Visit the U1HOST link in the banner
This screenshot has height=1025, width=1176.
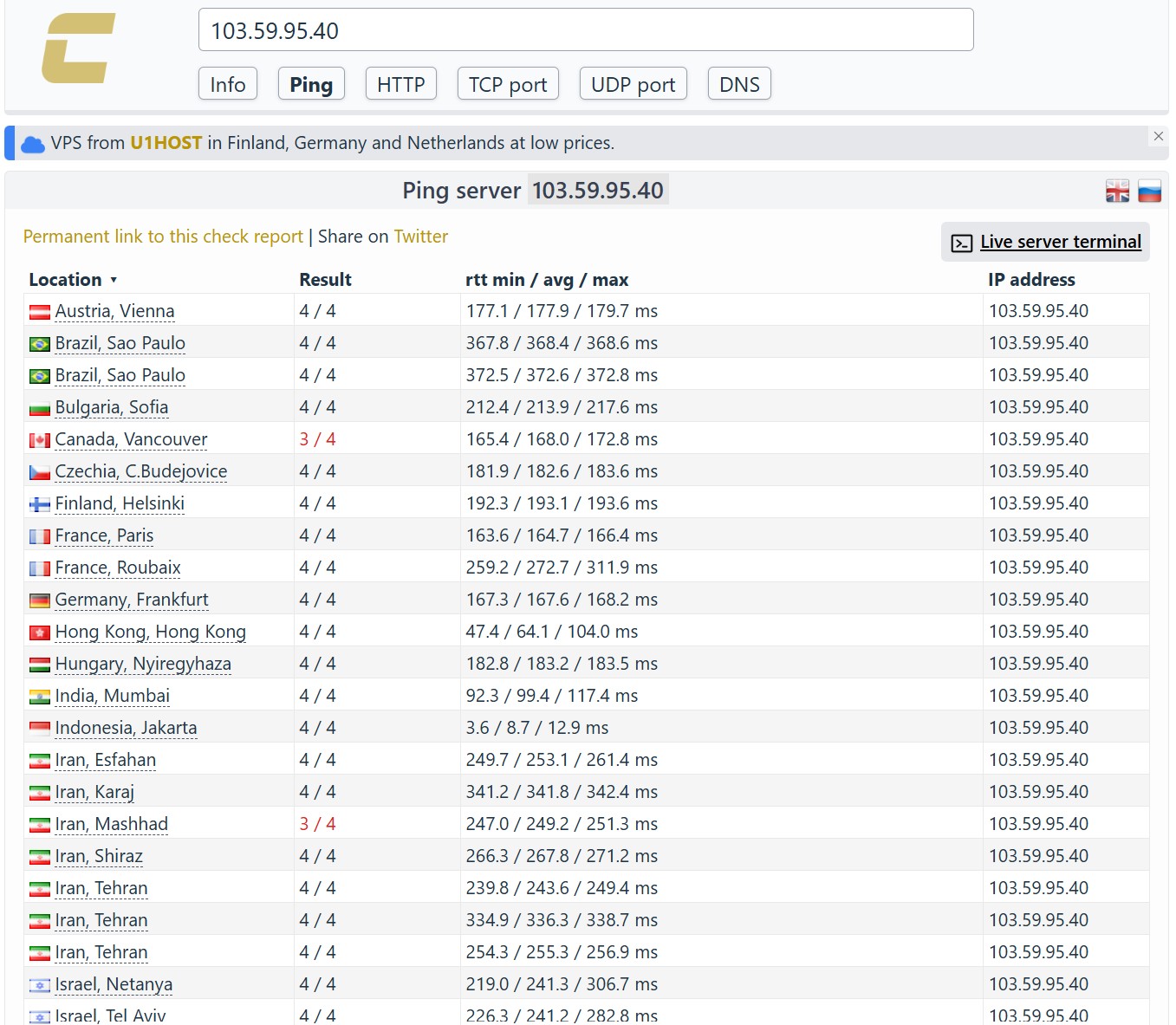[166, 143]
